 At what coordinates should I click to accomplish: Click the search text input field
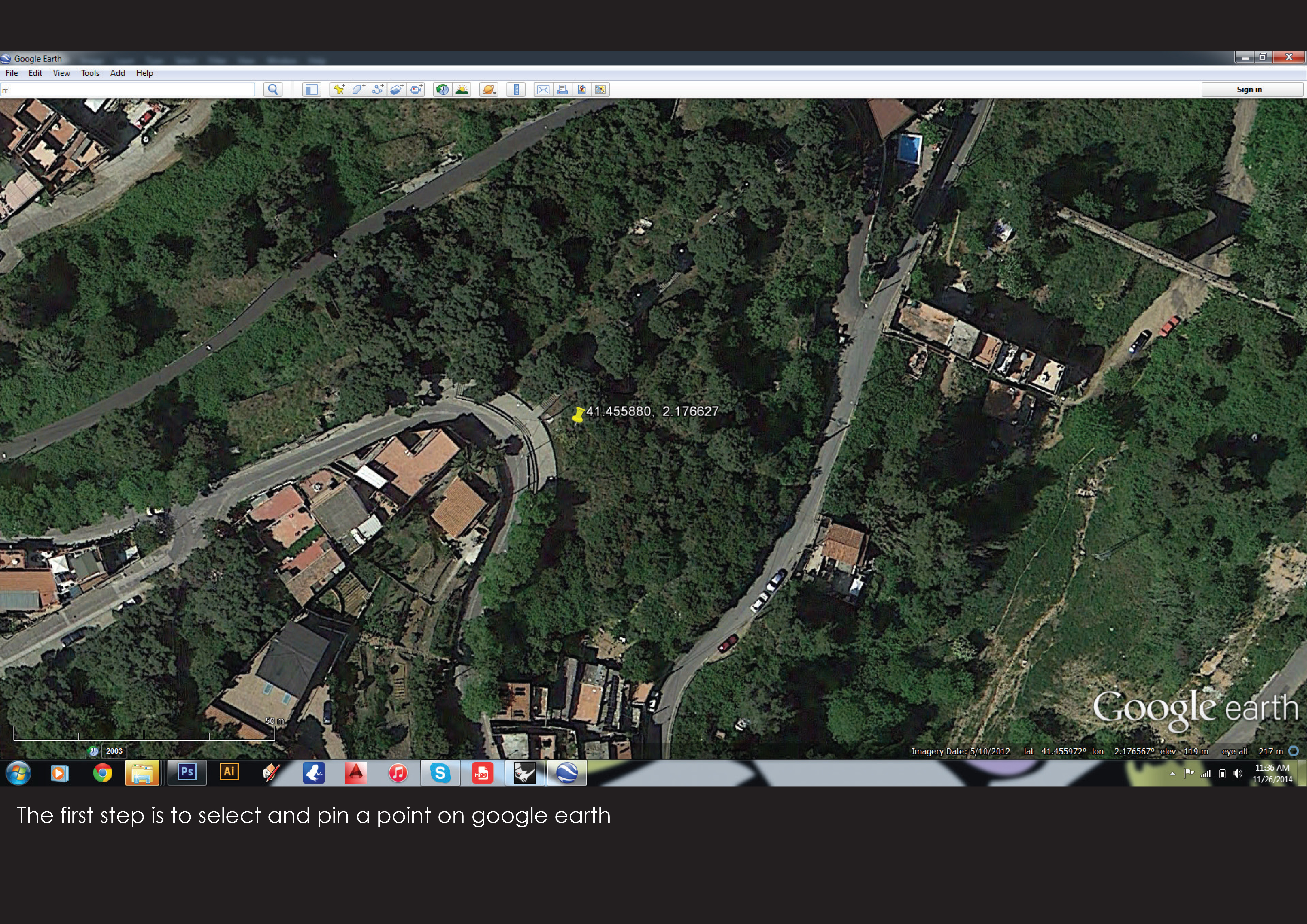click(x=128, y=89)
